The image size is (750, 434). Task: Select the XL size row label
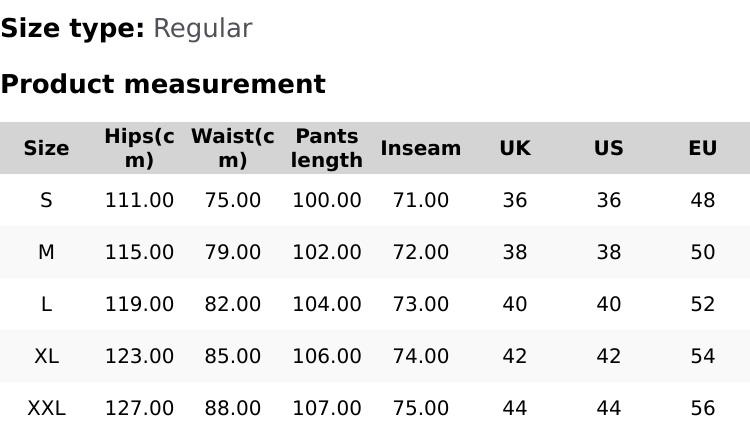pyautogui.click(x=46, y=356)
